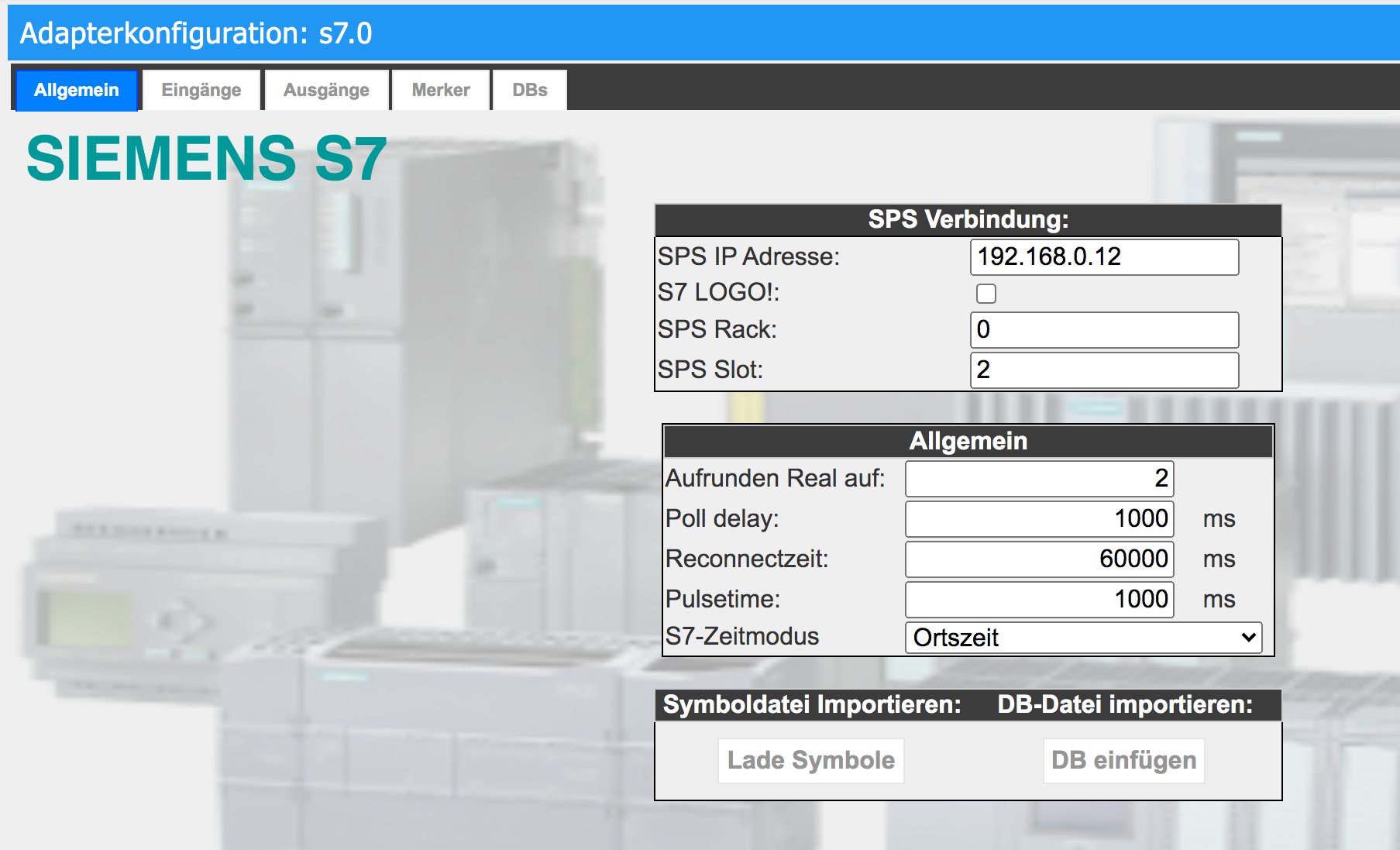Open the Eingänge tab
1400x850 pixels.
tap(201, 90)
